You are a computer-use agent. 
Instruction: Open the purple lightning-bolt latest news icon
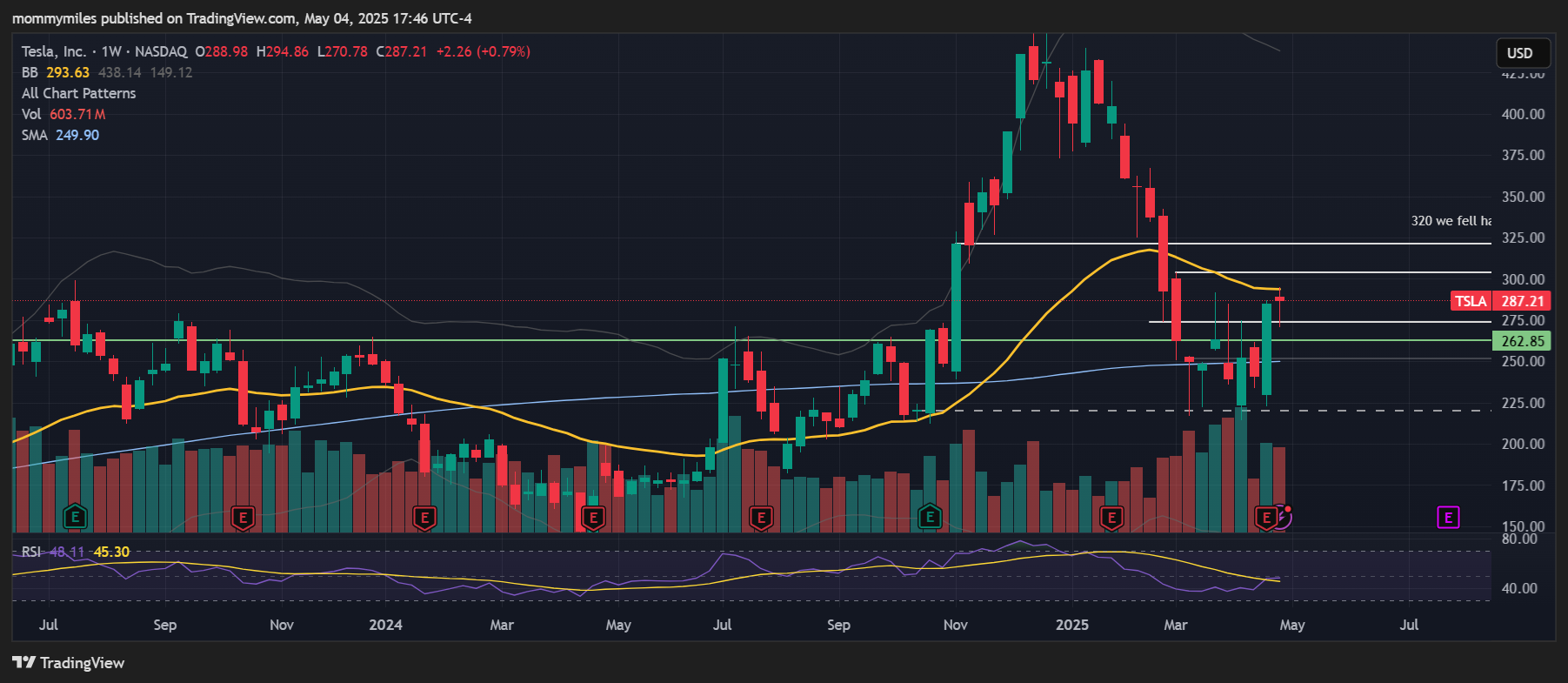[1283, 518]
